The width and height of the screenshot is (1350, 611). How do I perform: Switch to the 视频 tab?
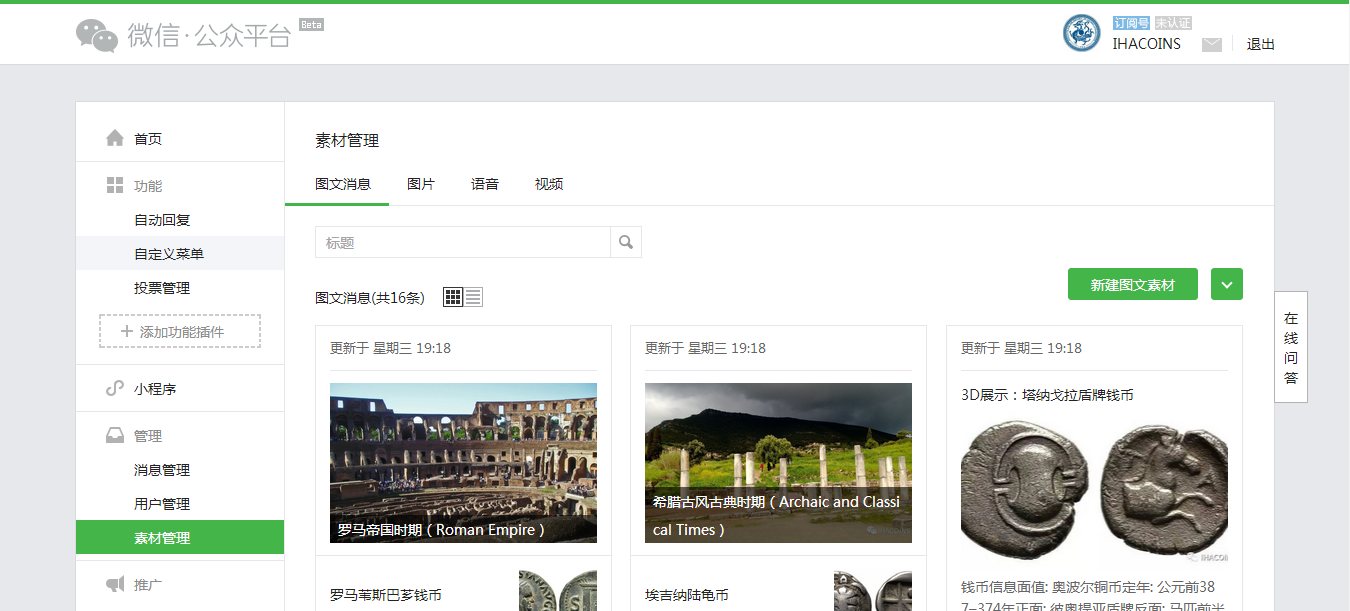click(x=549, y=184)
